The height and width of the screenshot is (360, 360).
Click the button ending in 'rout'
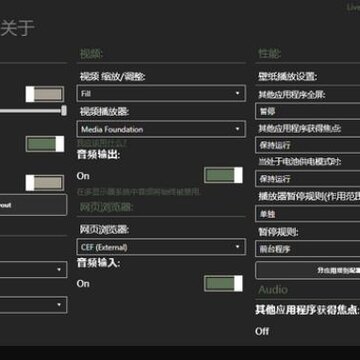pos(33,205)
